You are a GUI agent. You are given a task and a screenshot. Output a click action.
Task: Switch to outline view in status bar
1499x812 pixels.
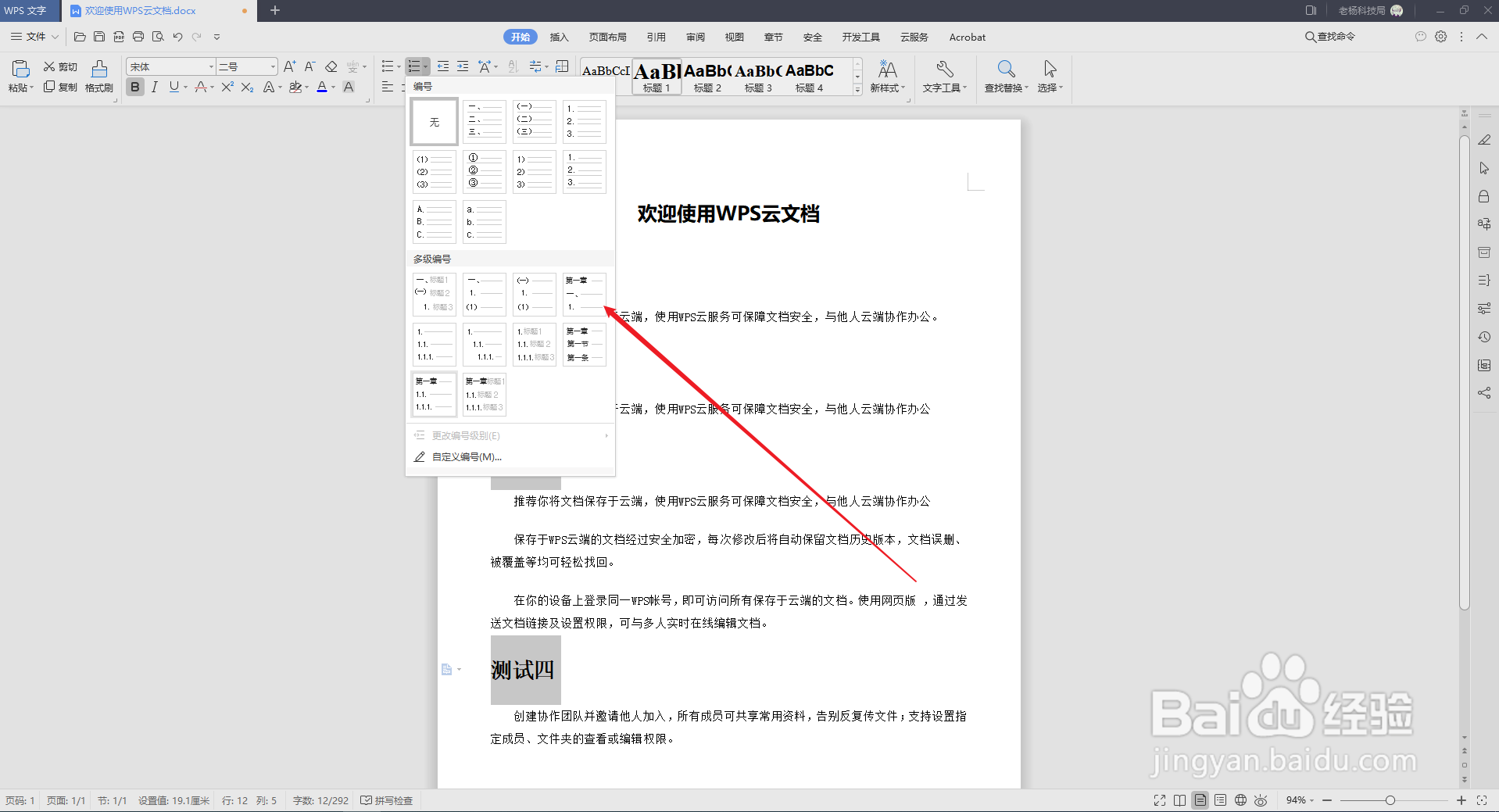pyautogui.click(x=1221, y=800)
